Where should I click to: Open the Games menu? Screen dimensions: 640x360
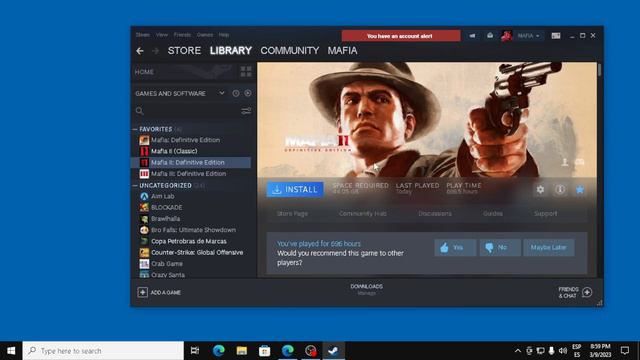(x=204, y=35)
